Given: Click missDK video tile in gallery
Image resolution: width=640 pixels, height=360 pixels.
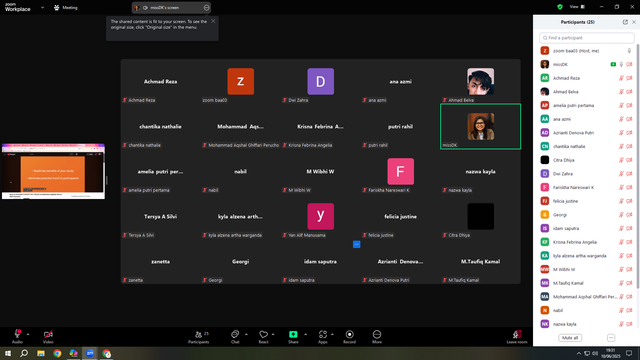Looking at the screenshot, I should (480, 127).
